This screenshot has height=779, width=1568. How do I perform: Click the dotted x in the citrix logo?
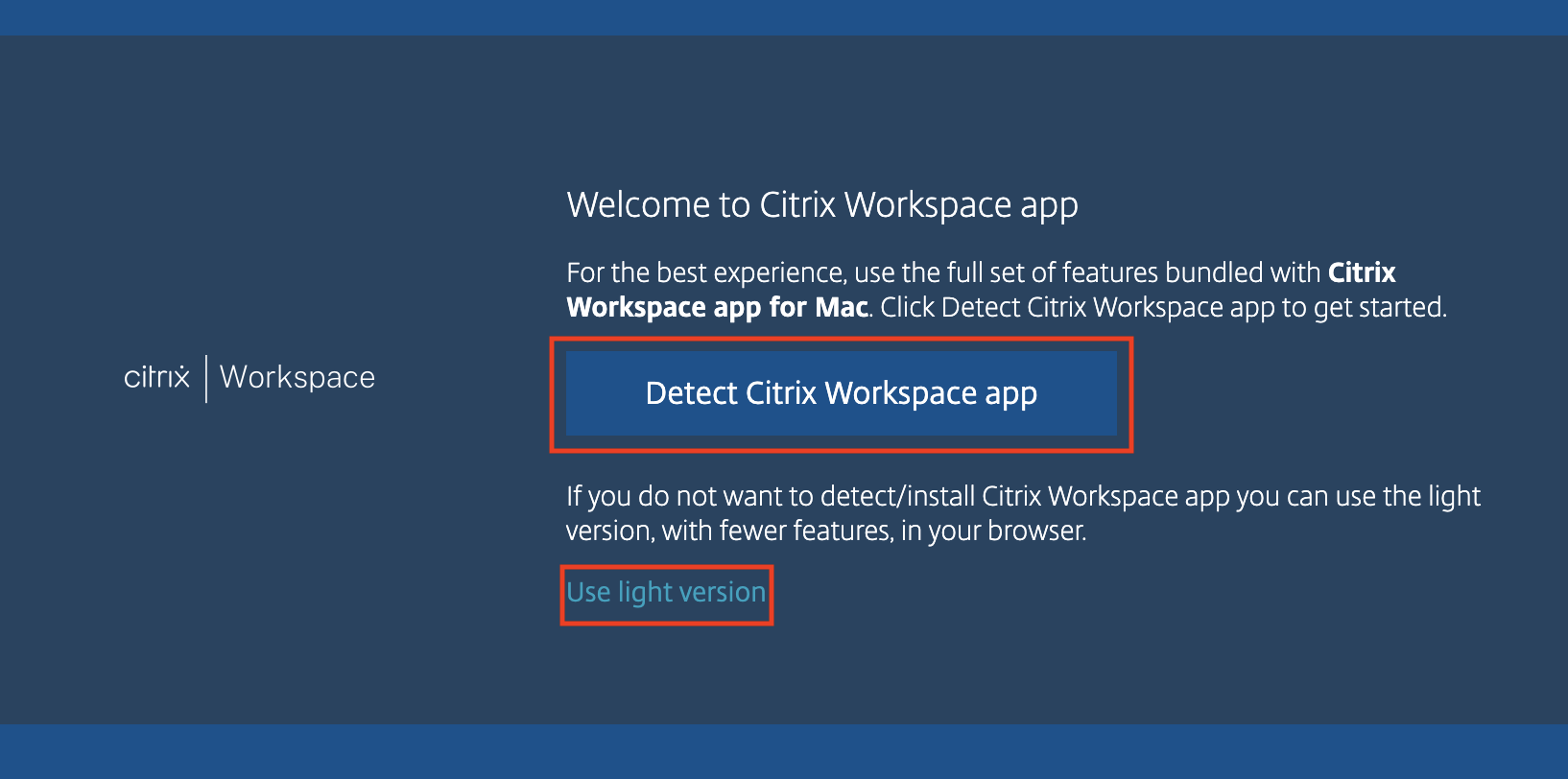[x=179, y=377]
